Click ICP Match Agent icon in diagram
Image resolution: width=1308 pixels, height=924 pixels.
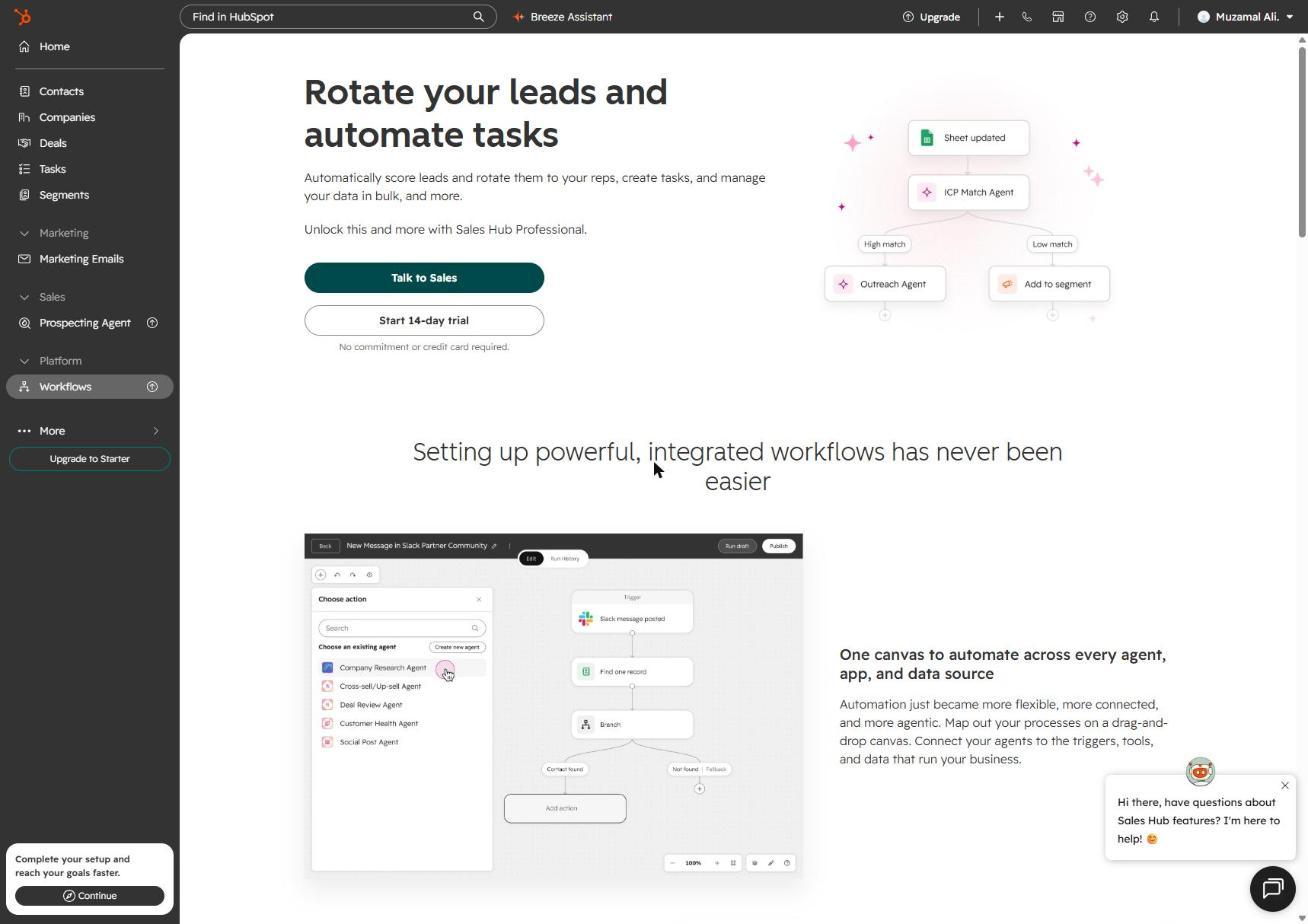[927, 192]
